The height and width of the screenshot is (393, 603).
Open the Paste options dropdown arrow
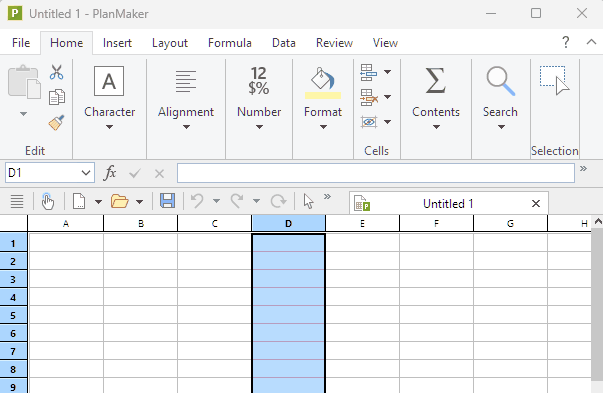pyautogui.click(x=23, y=114)
